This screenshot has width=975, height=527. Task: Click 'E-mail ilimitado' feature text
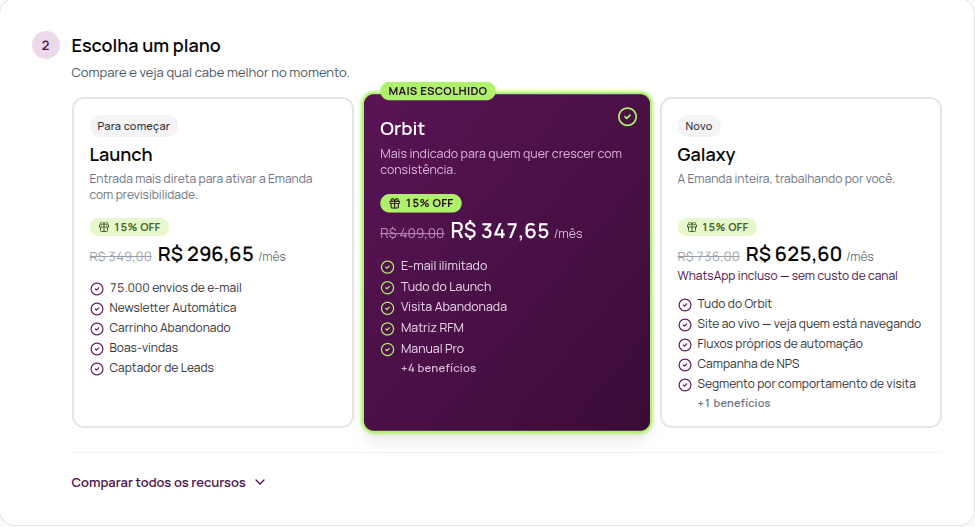[x=444, y=266]
